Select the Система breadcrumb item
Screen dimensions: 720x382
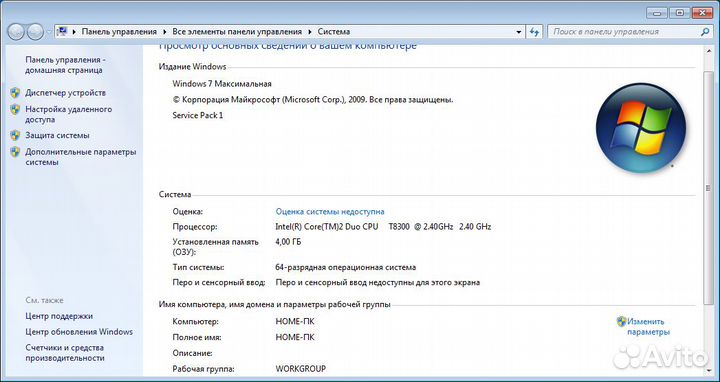point(334,32)
